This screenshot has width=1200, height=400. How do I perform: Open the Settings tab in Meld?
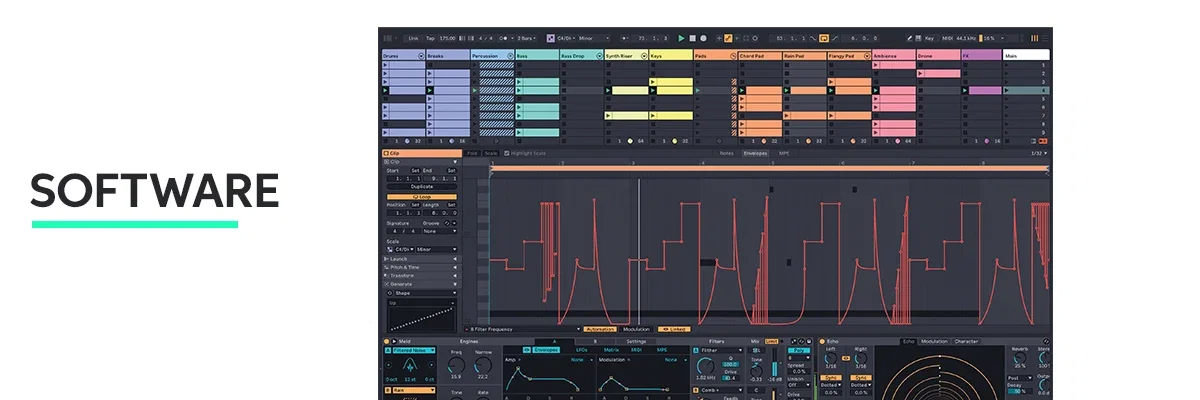click(x=636, y=341)
